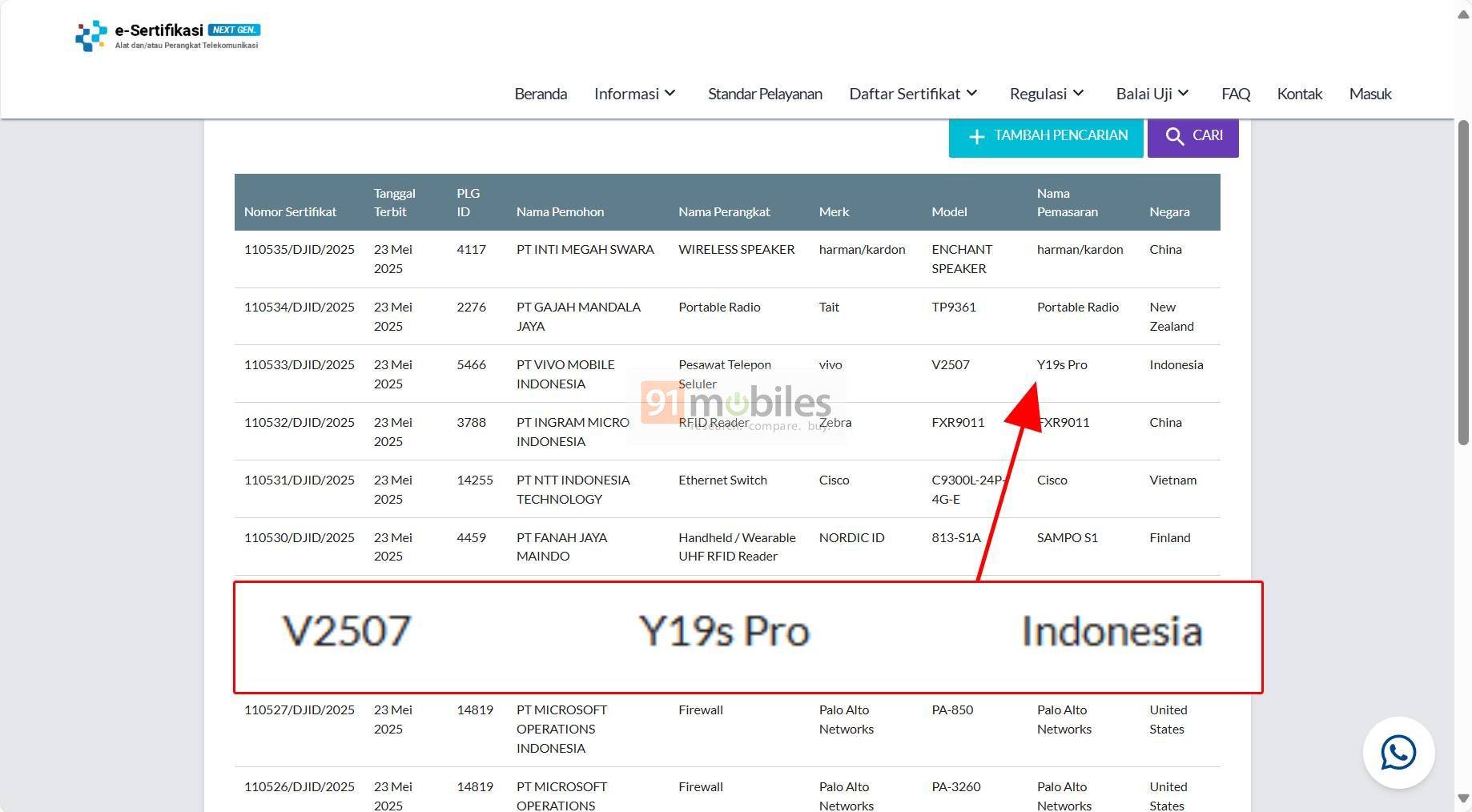Click the e-Sertifikasi logo icon
Viewport: 1472px width, 812px height.
pos(91,36)
